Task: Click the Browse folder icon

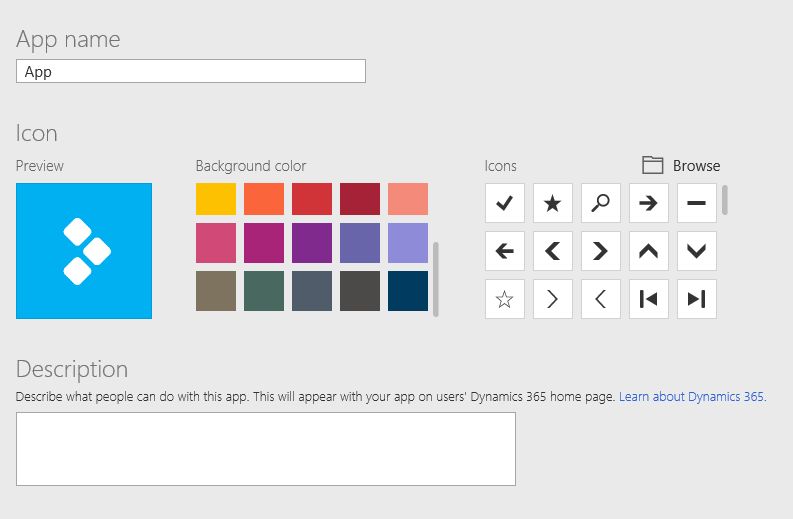Action: (x=652, y=165)
